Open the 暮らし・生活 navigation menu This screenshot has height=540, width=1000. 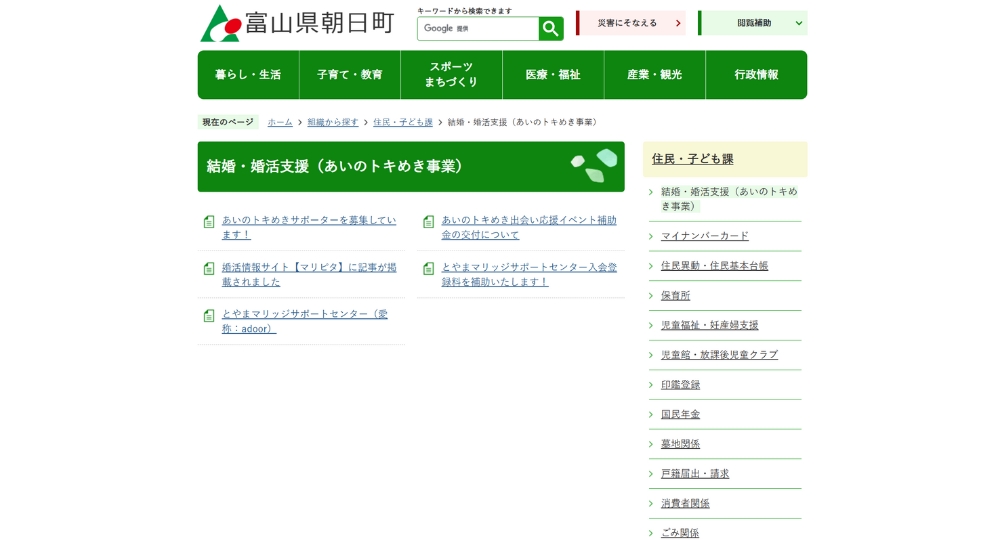click(x=248, y=75)
